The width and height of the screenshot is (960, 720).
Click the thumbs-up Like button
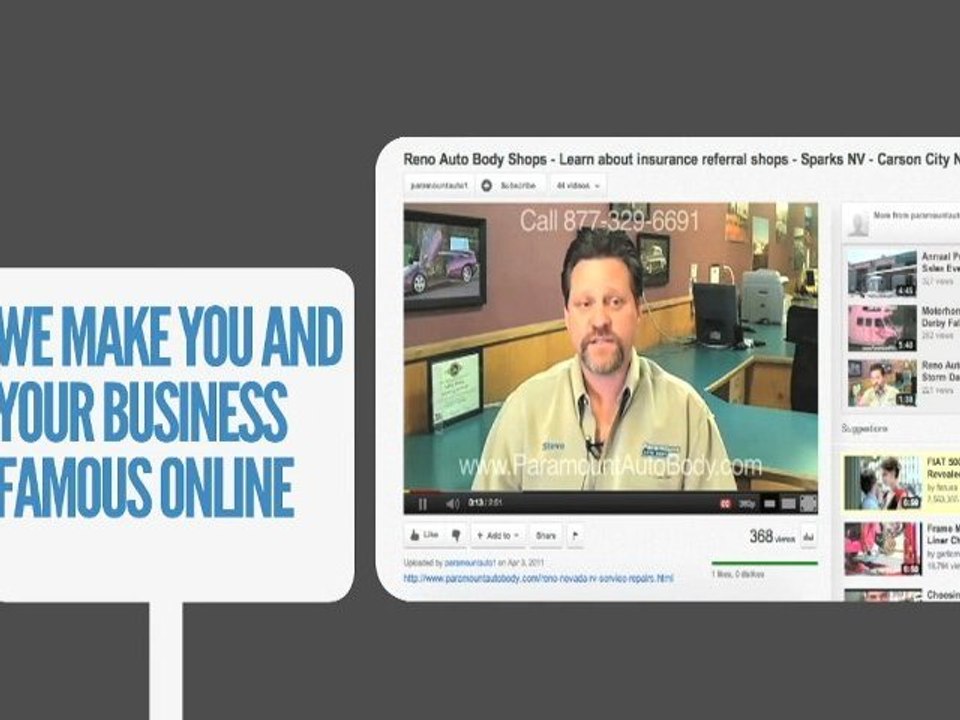(424, 535)
